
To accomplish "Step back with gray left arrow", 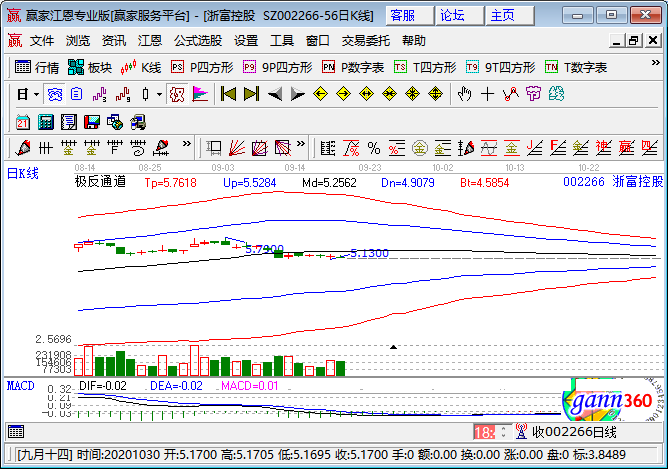I will 275,94.
